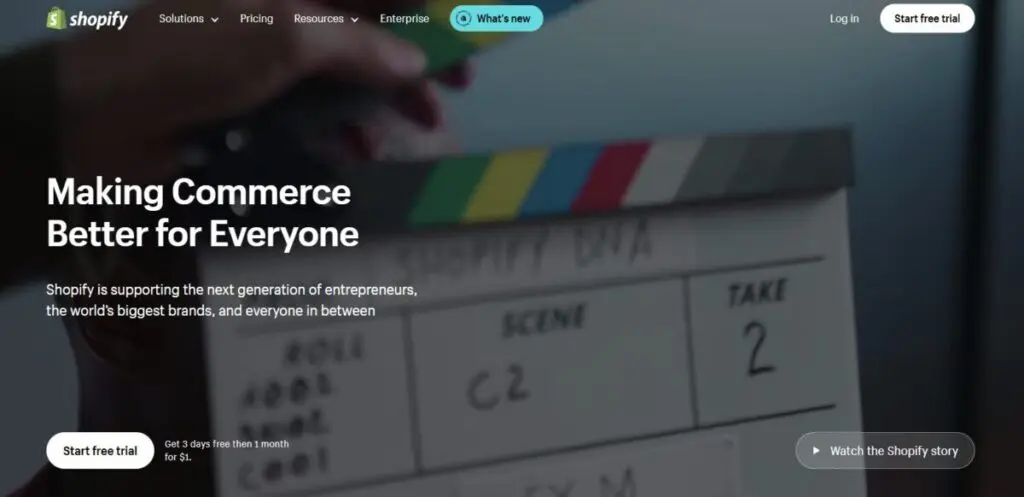Watch the Shopify story video
1024x497 pixels.
885,451
